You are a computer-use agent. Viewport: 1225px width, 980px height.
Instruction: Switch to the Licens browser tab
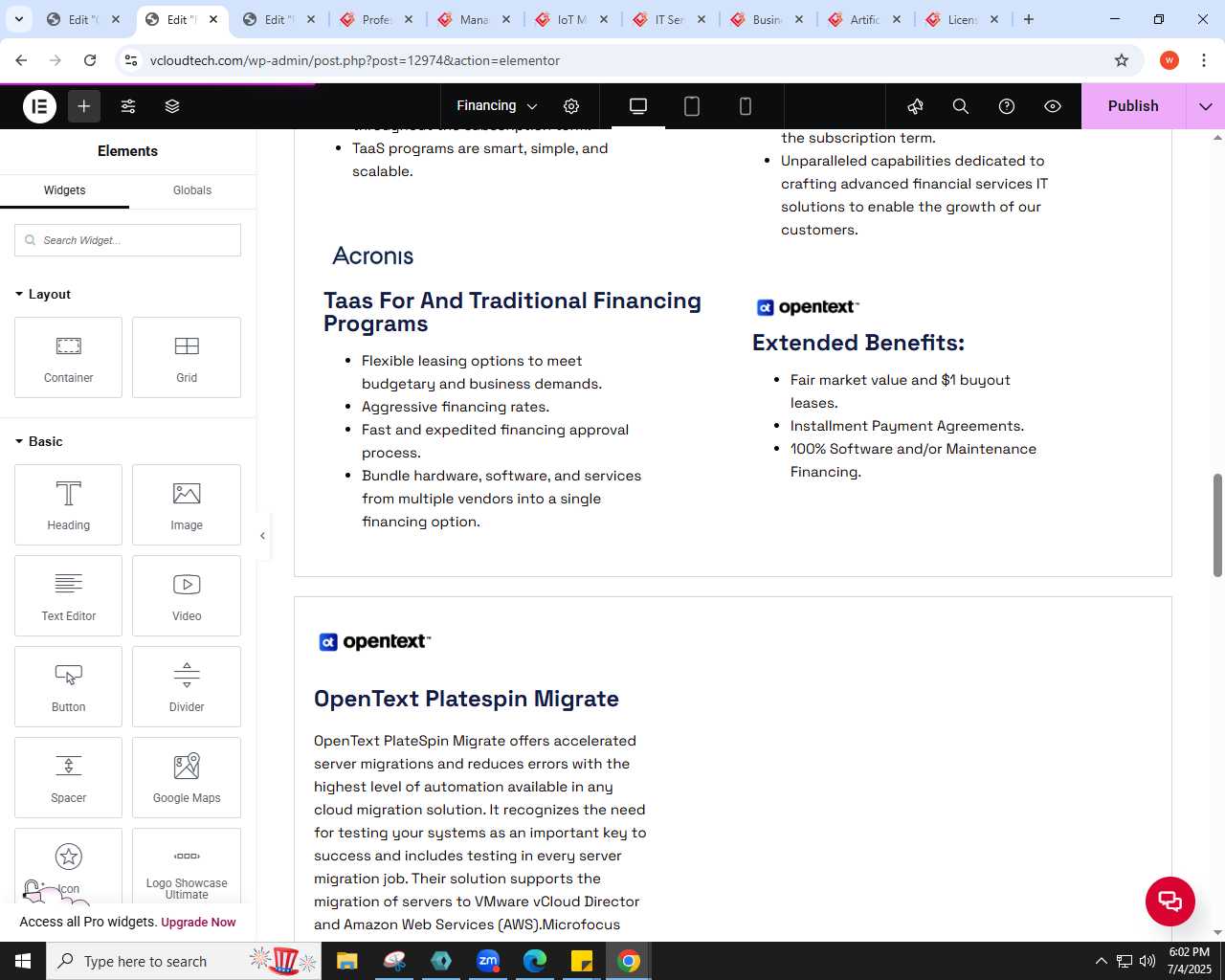point(962,19)
